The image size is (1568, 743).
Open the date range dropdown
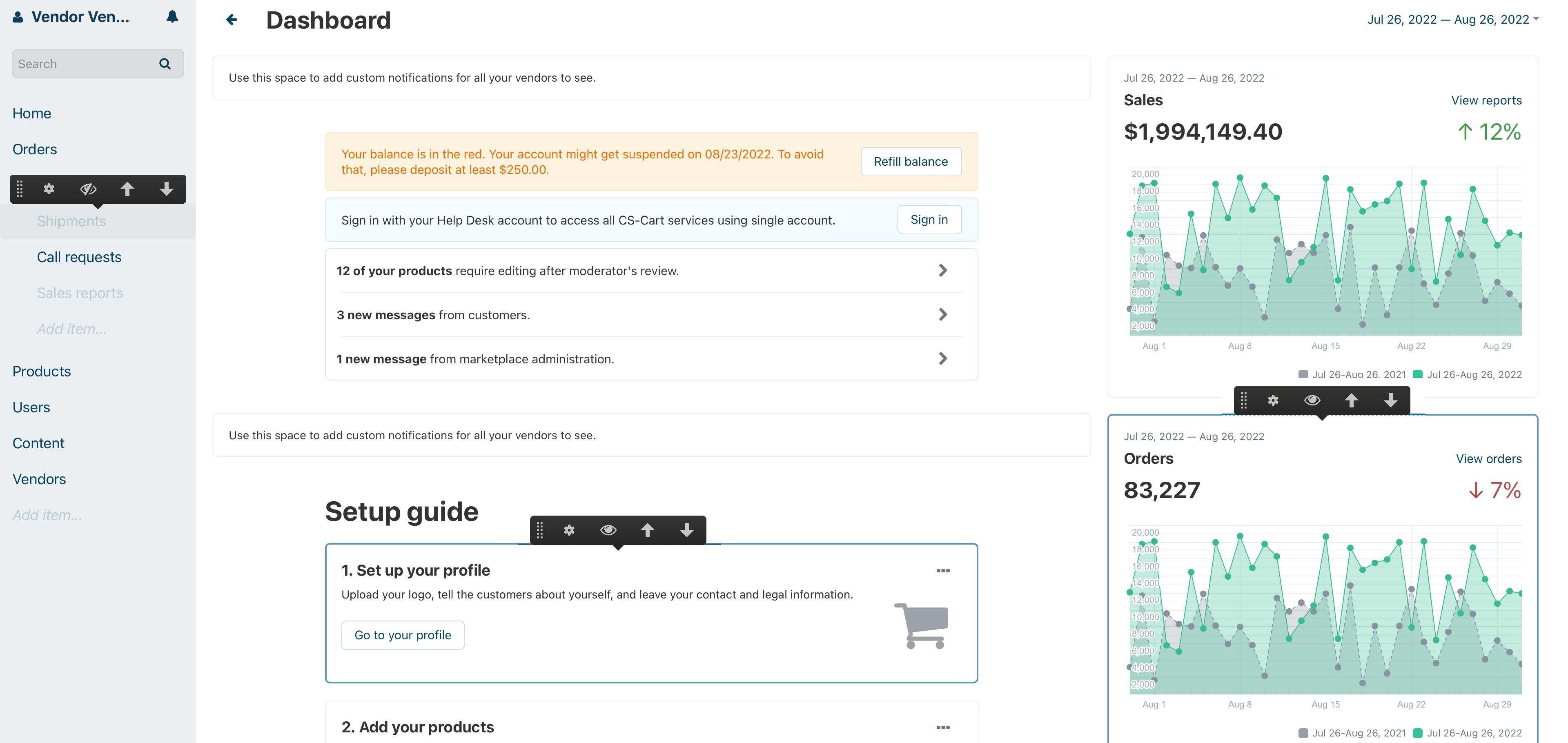1452,20
